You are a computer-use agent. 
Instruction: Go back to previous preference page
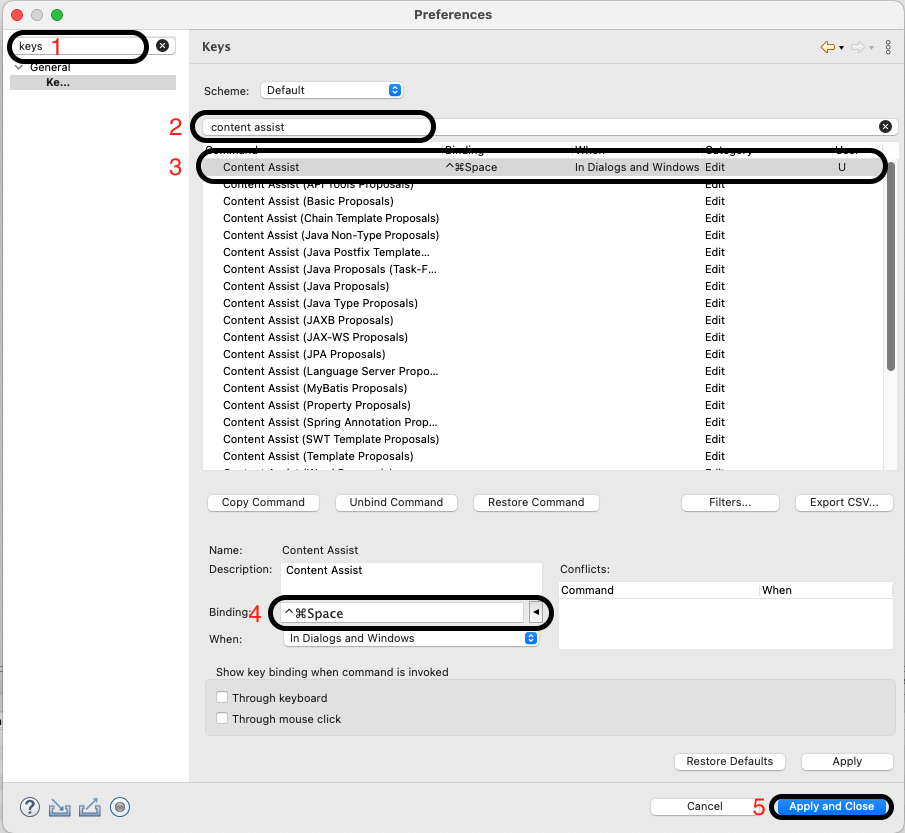click(x=828, y=47)
